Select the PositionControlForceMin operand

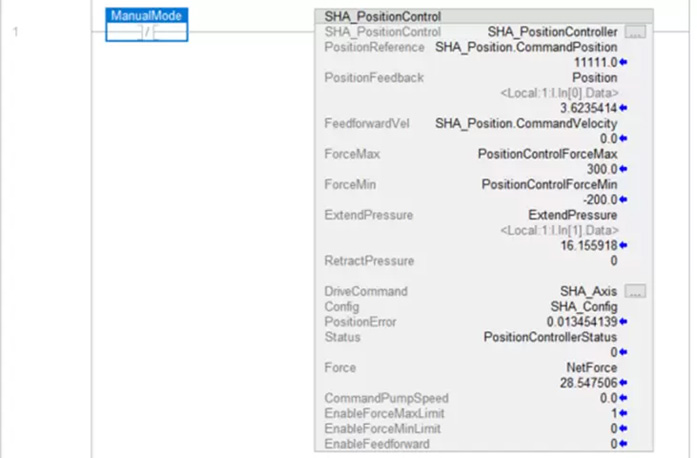549,185
